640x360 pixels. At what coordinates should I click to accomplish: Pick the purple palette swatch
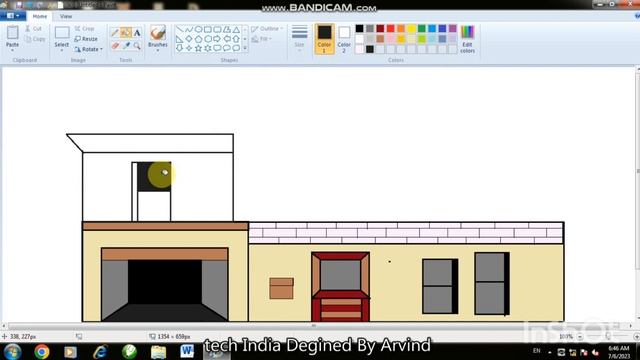coord(453,28)
